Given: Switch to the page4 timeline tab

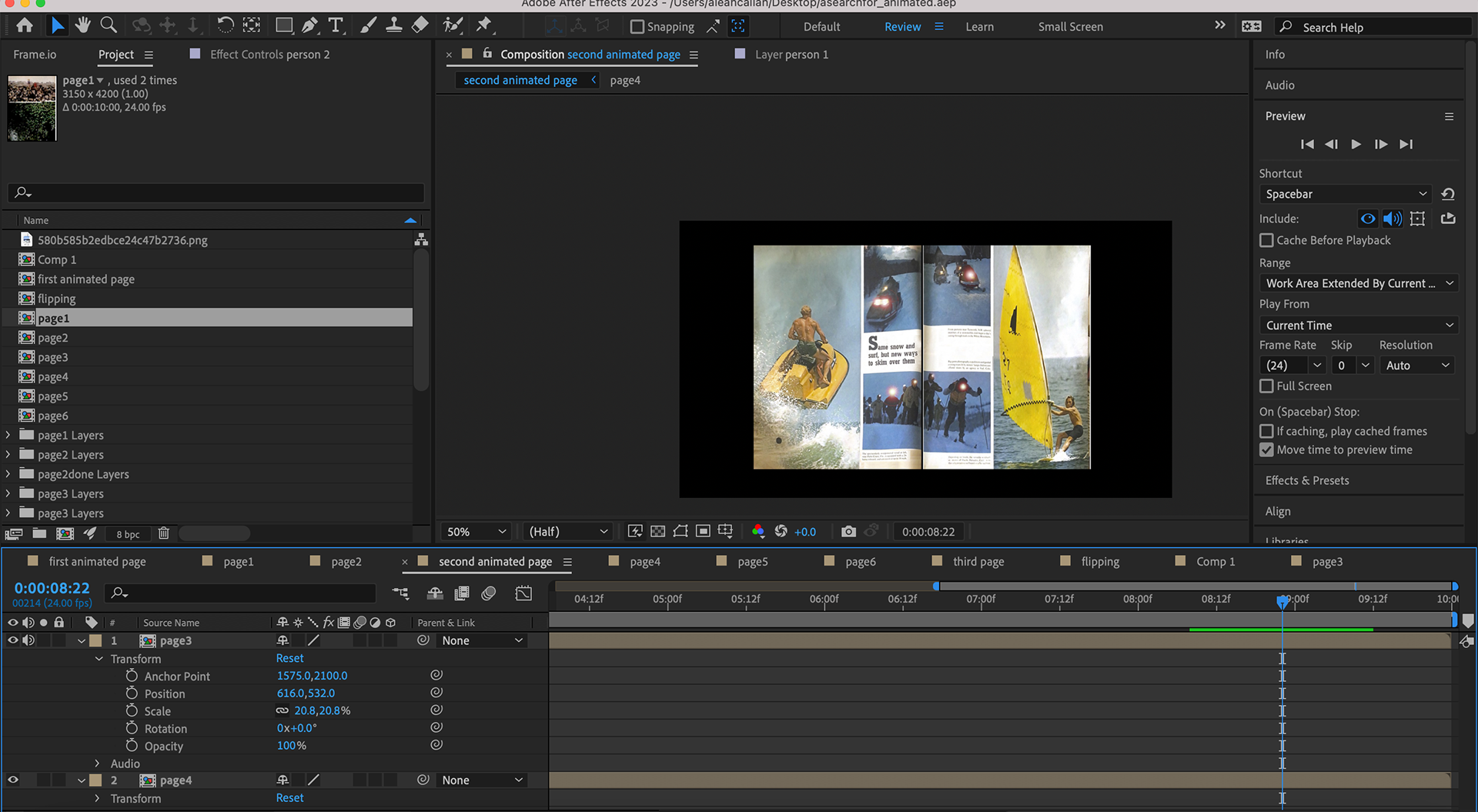Looking at the screenshot, I should (x=644, y=561).
